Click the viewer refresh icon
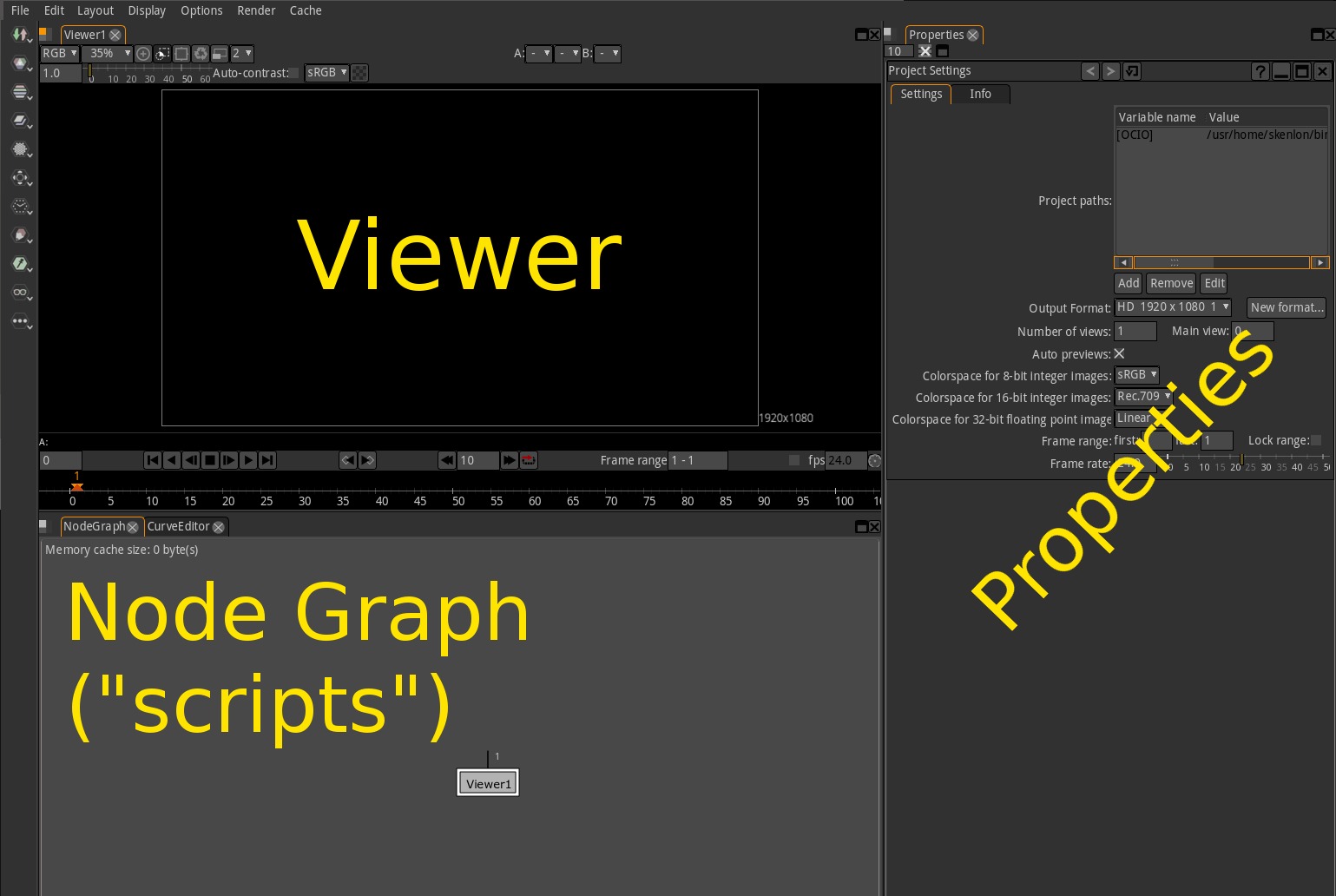This screenshot has width=1336, height=896. point(201,54)
